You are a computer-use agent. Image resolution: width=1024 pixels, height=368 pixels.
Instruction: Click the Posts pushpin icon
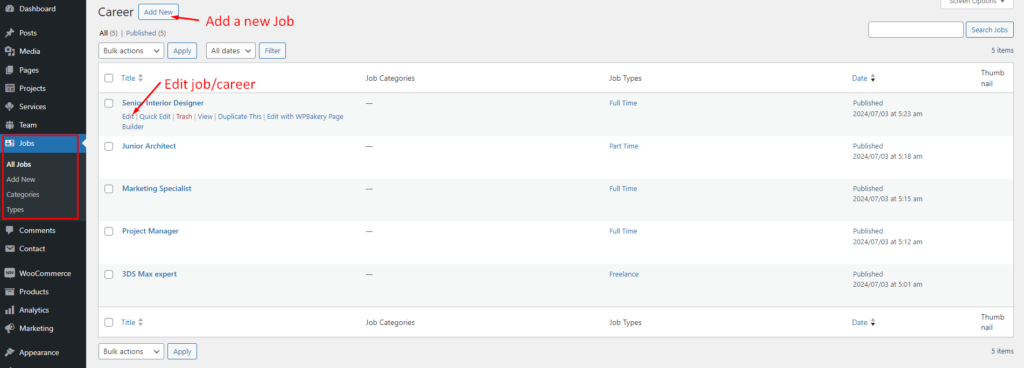point(10,33)
